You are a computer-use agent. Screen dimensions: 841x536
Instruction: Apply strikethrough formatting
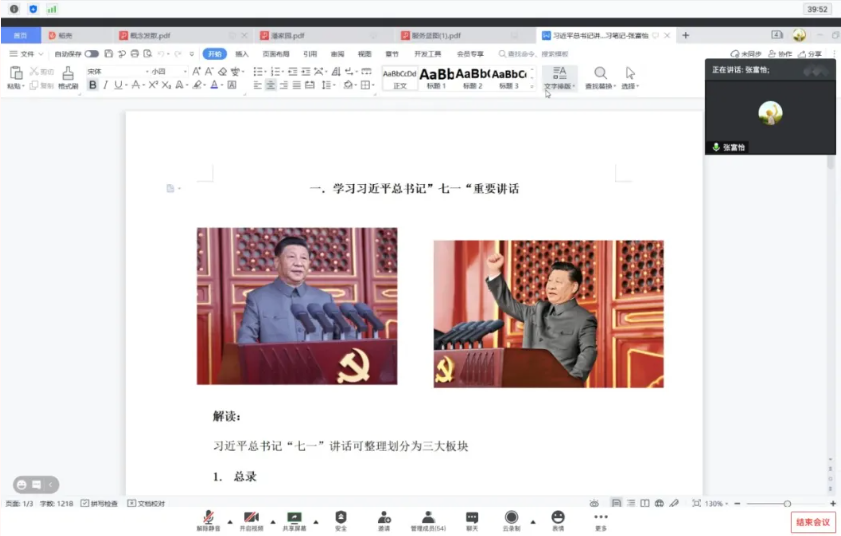(136, 85)
